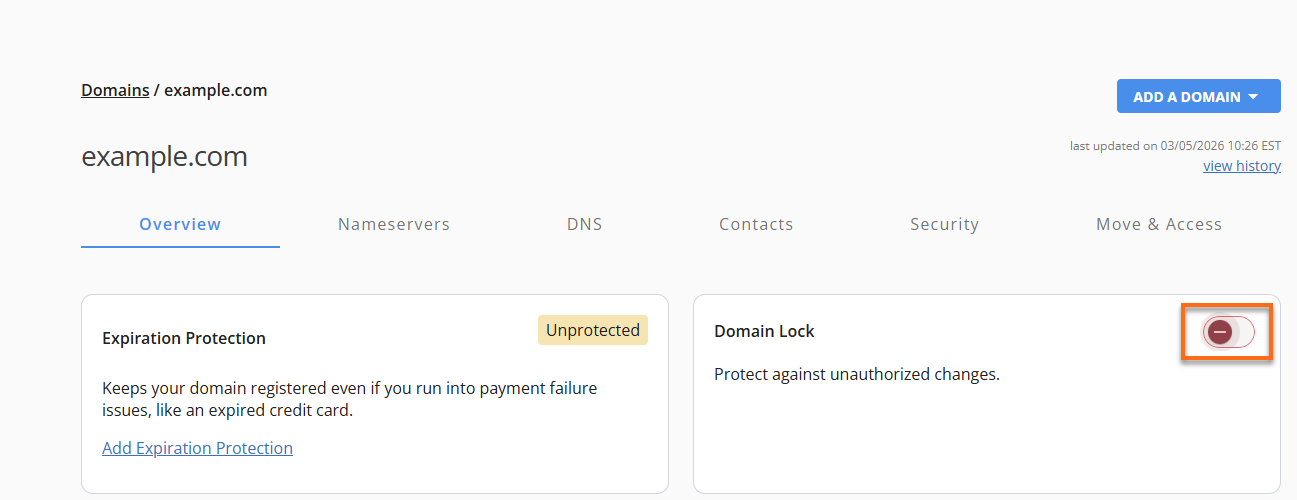The image size is (1297, 500).
Task: Click the Expiration Protection card title
Action: coord(184,338)
